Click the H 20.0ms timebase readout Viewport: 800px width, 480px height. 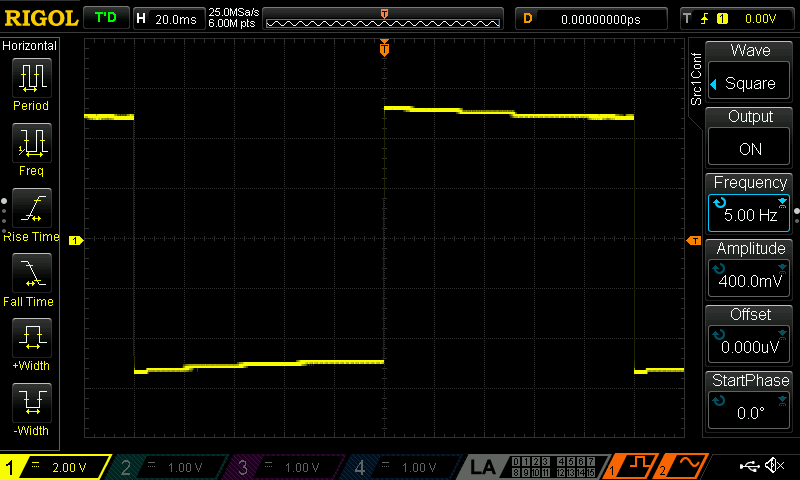pyautogui.click(x=168, y=19)
